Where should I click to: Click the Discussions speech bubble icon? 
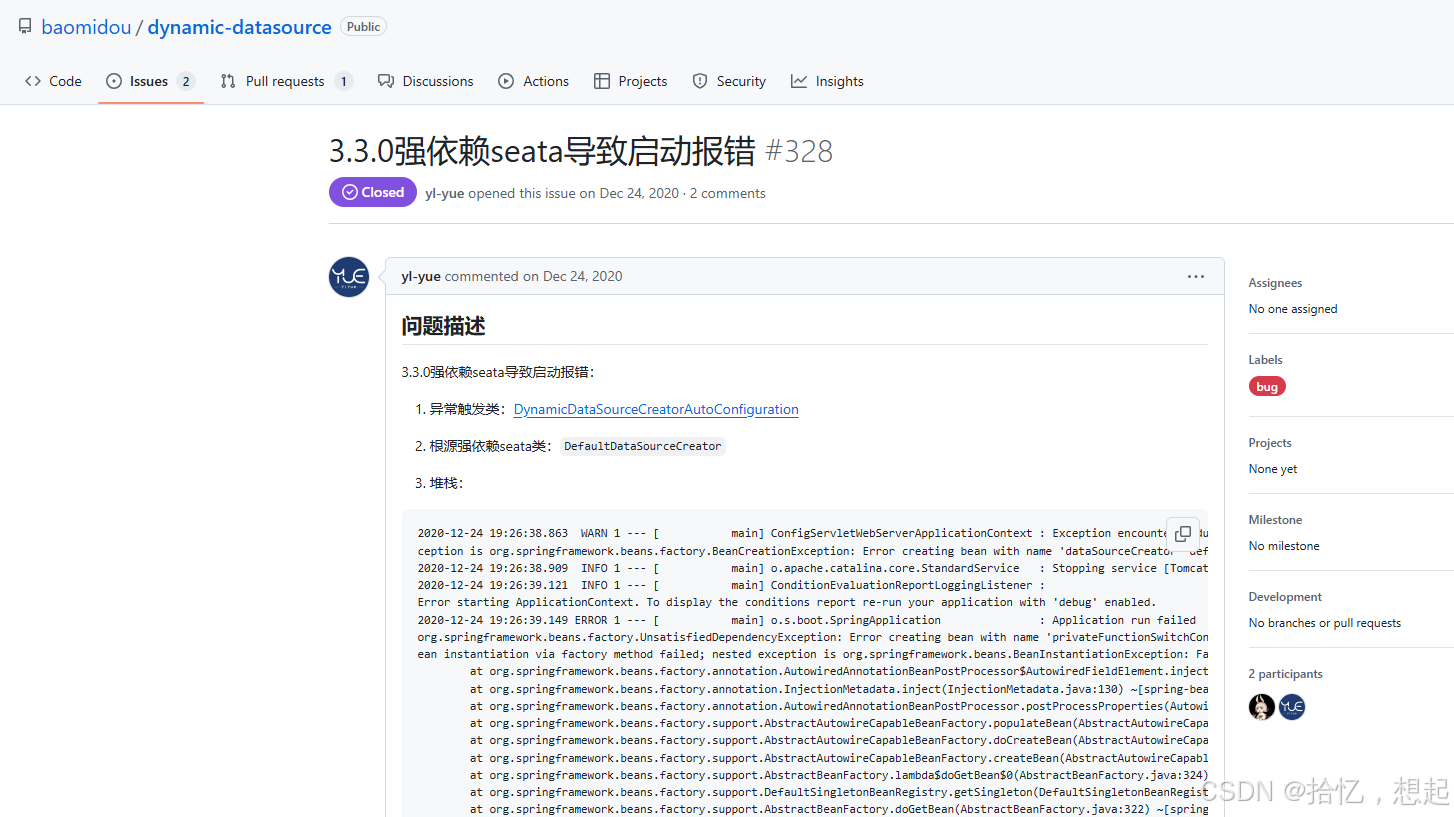pyautogui.click(x=385, y=81)
